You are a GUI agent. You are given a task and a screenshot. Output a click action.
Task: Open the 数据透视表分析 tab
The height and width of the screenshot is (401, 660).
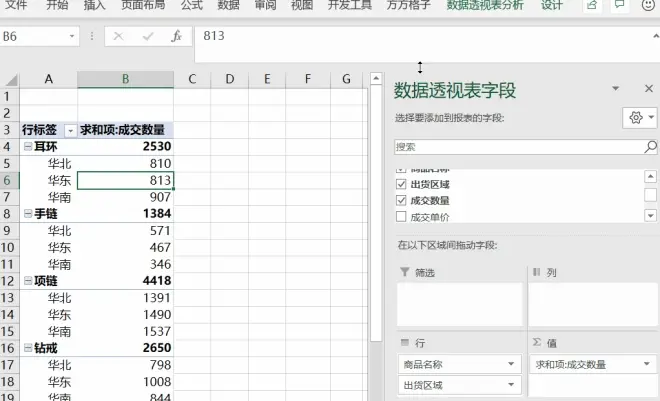tap(485, 5)
